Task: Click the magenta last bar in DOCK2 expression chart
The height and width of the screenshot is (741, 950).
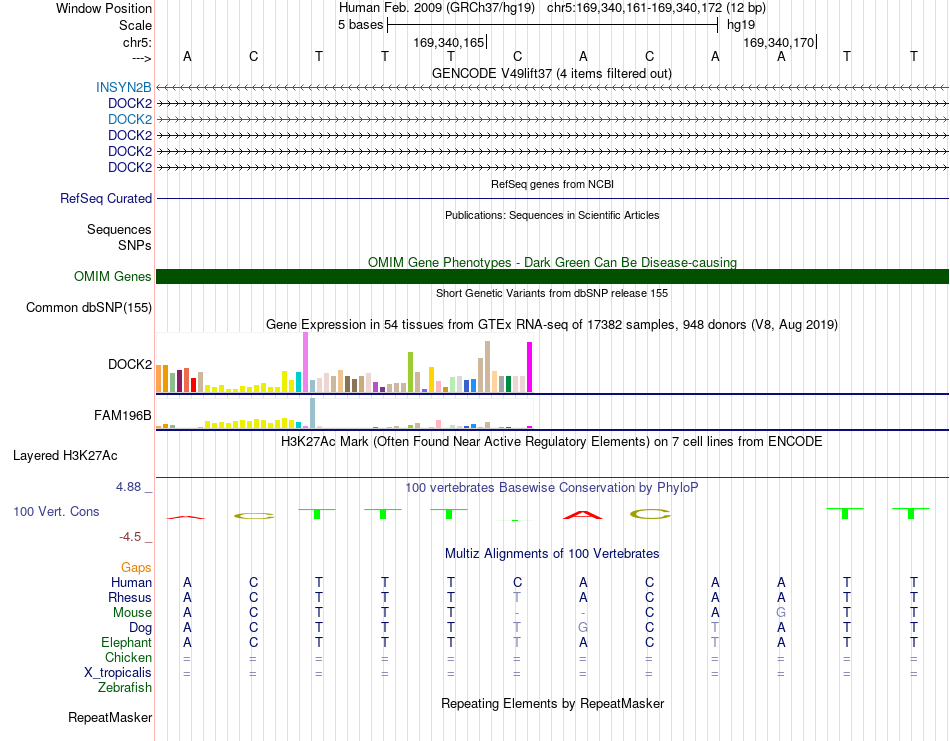Action: tap(530, 367)
